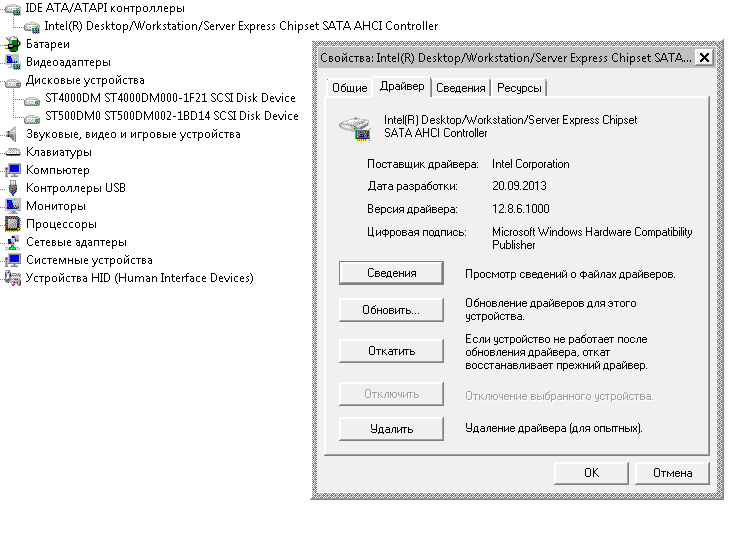Click the sound devices speaker icon
Screen dimensions: 748x549
[x=12, y=135]
